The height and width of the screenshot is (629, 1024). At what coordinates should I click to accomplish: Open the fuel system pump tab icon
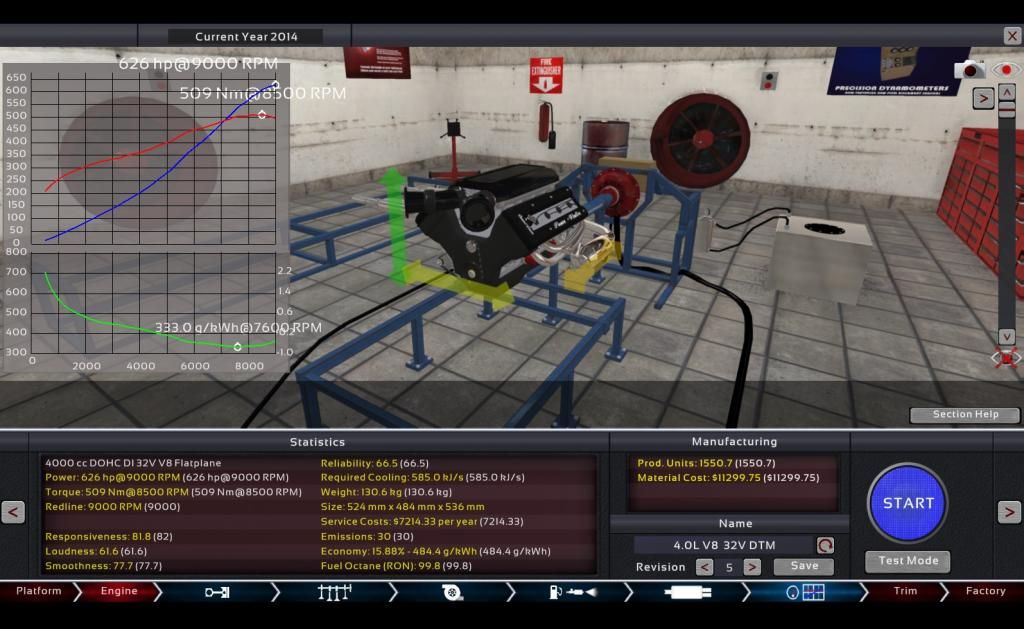[572, 592]
